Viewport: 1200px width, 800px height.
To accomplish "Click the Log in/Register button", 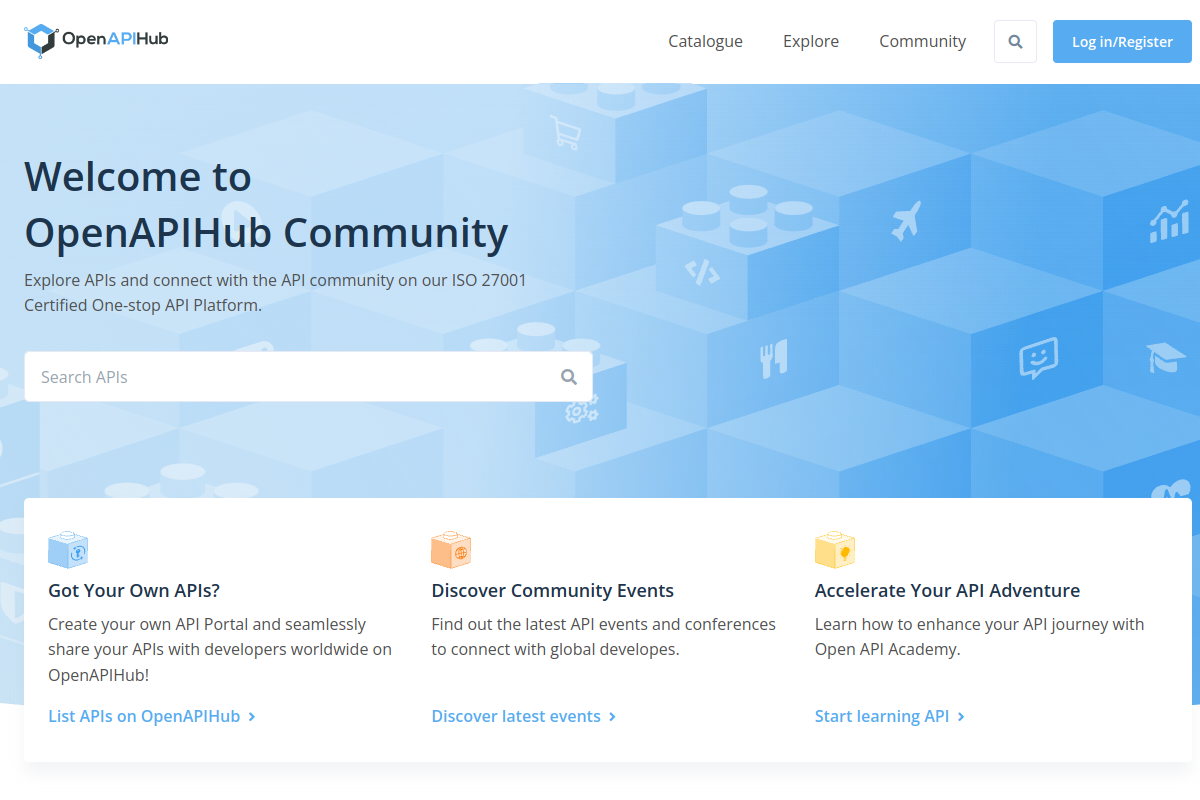I will [1122, 42].
